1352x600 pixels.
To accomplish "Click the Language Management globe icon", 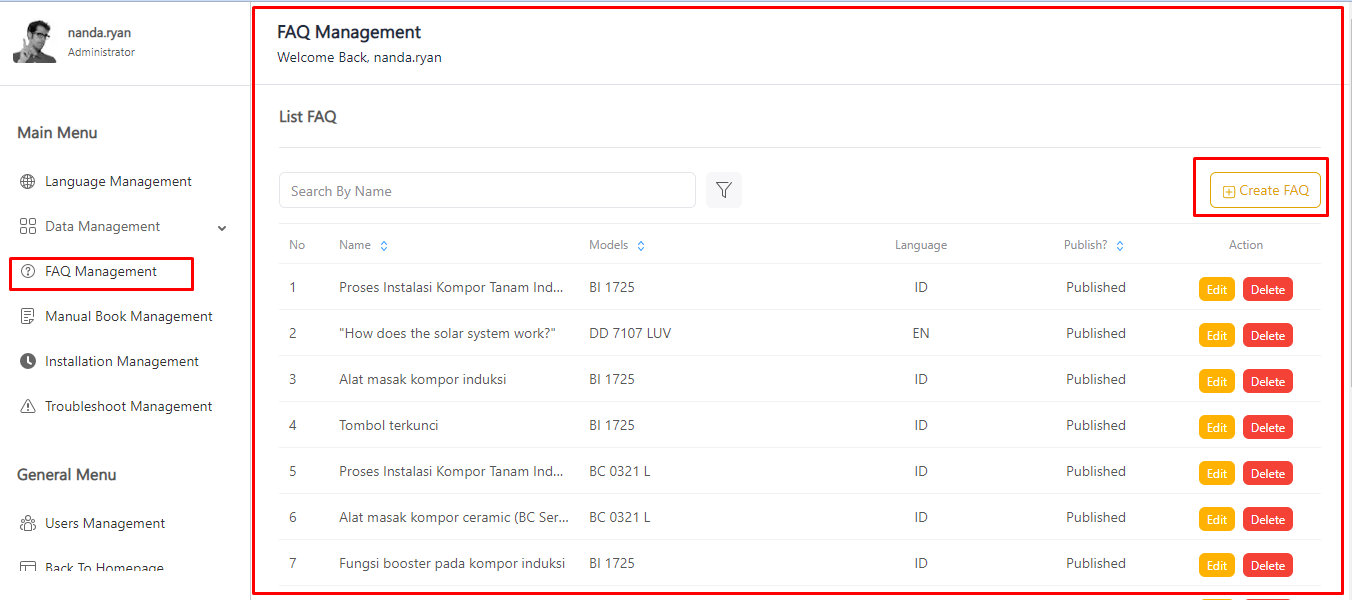I will (28, 182).
